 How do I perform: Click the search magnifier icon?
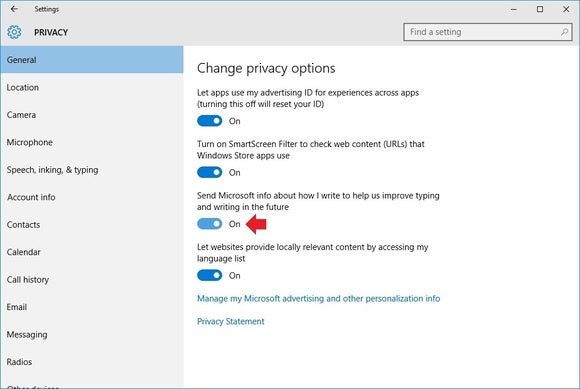[x=564, y=32]
